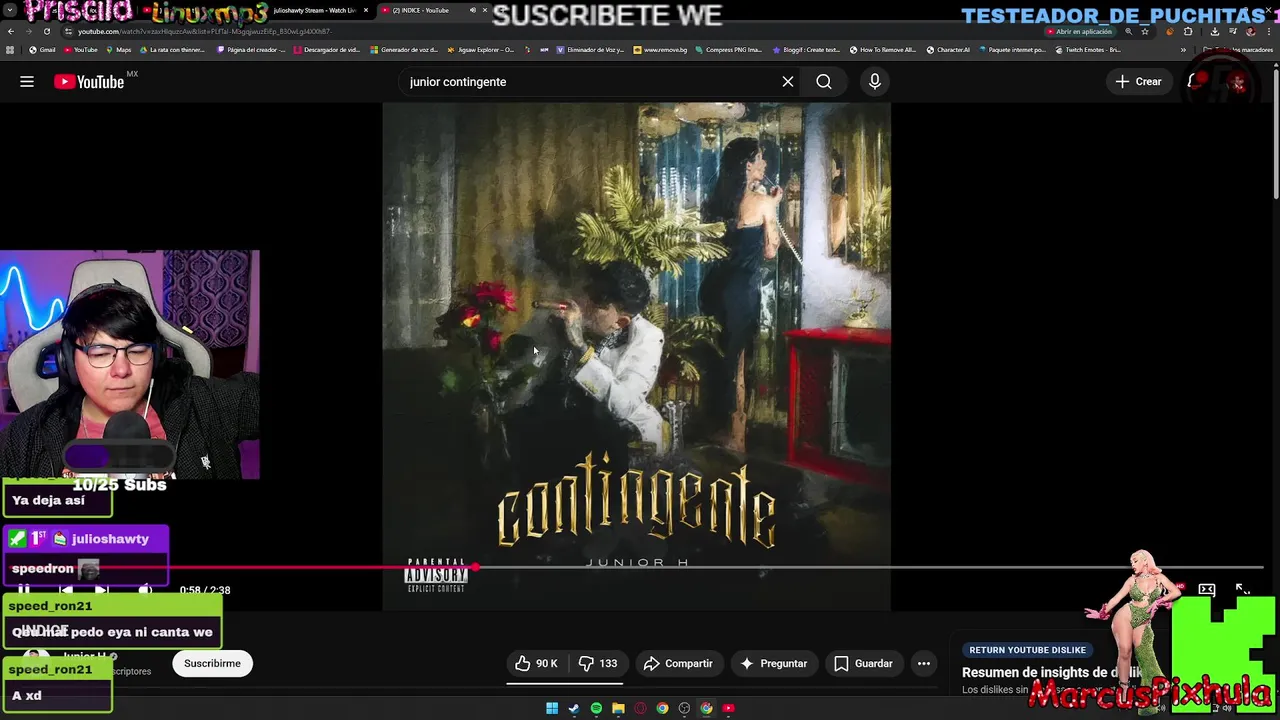Subscribe with the Suscribirme button
1280x720 pixels.
tap(212, 663)
